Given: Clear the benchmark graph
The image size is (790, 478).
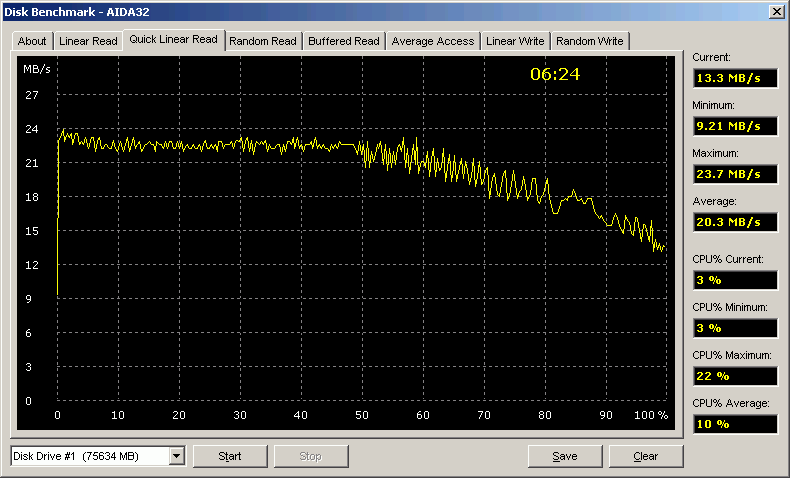Looking at the screenshot, I should (x=645, y=457).
